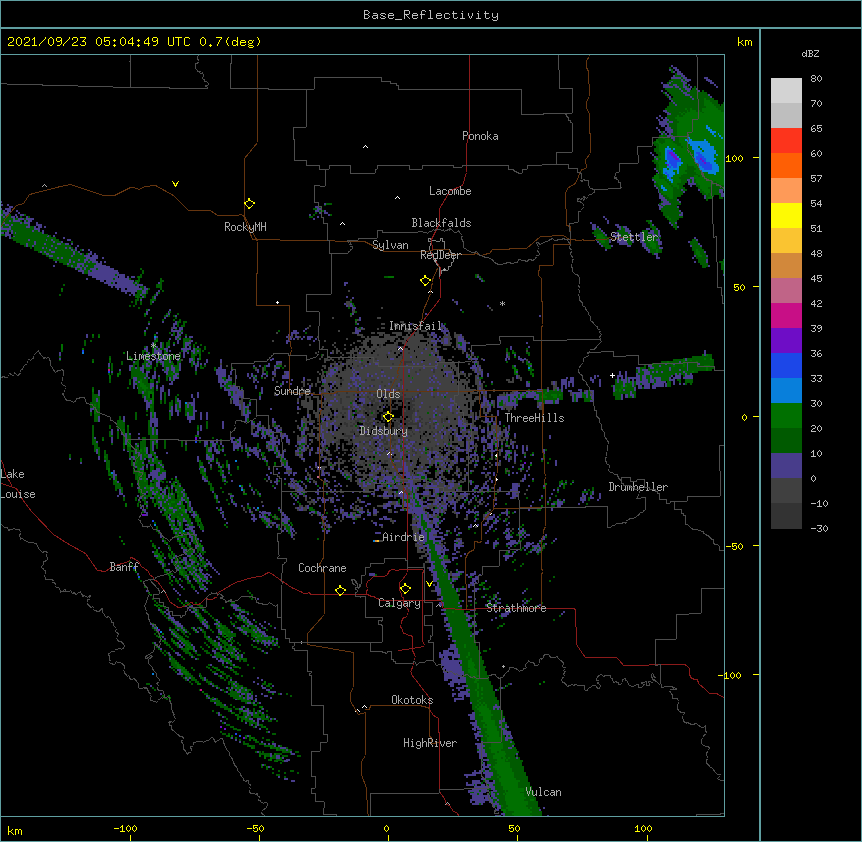862x842 pixels.
Task: Click the Base_Reflectivity title
Action: (x=431, y=15)
